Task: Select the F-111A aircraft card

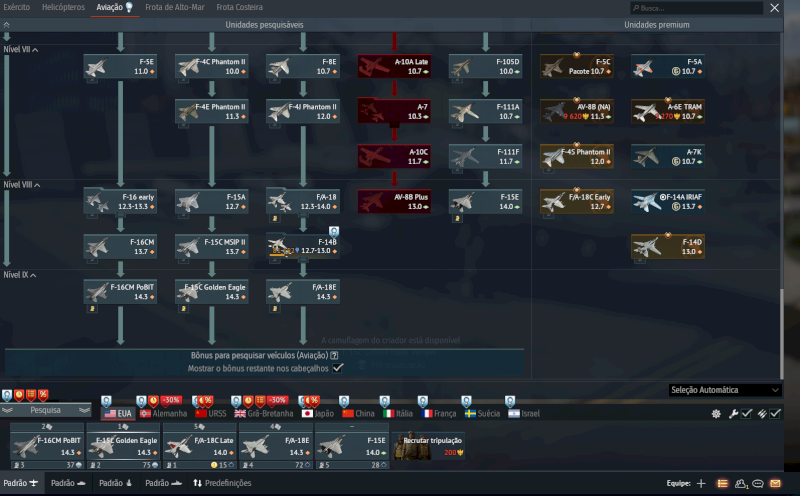Action: [x=485, y=111]
